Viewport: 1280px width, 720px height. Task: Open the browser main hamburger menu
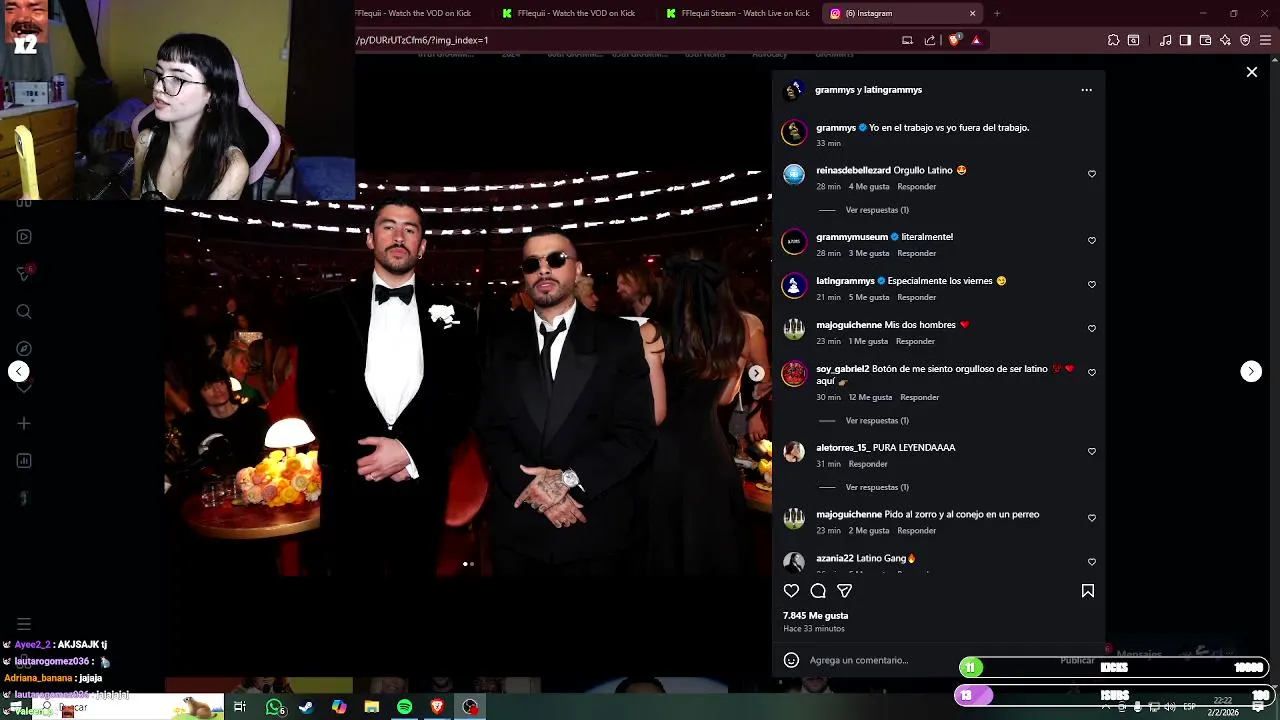[1265, 40]
